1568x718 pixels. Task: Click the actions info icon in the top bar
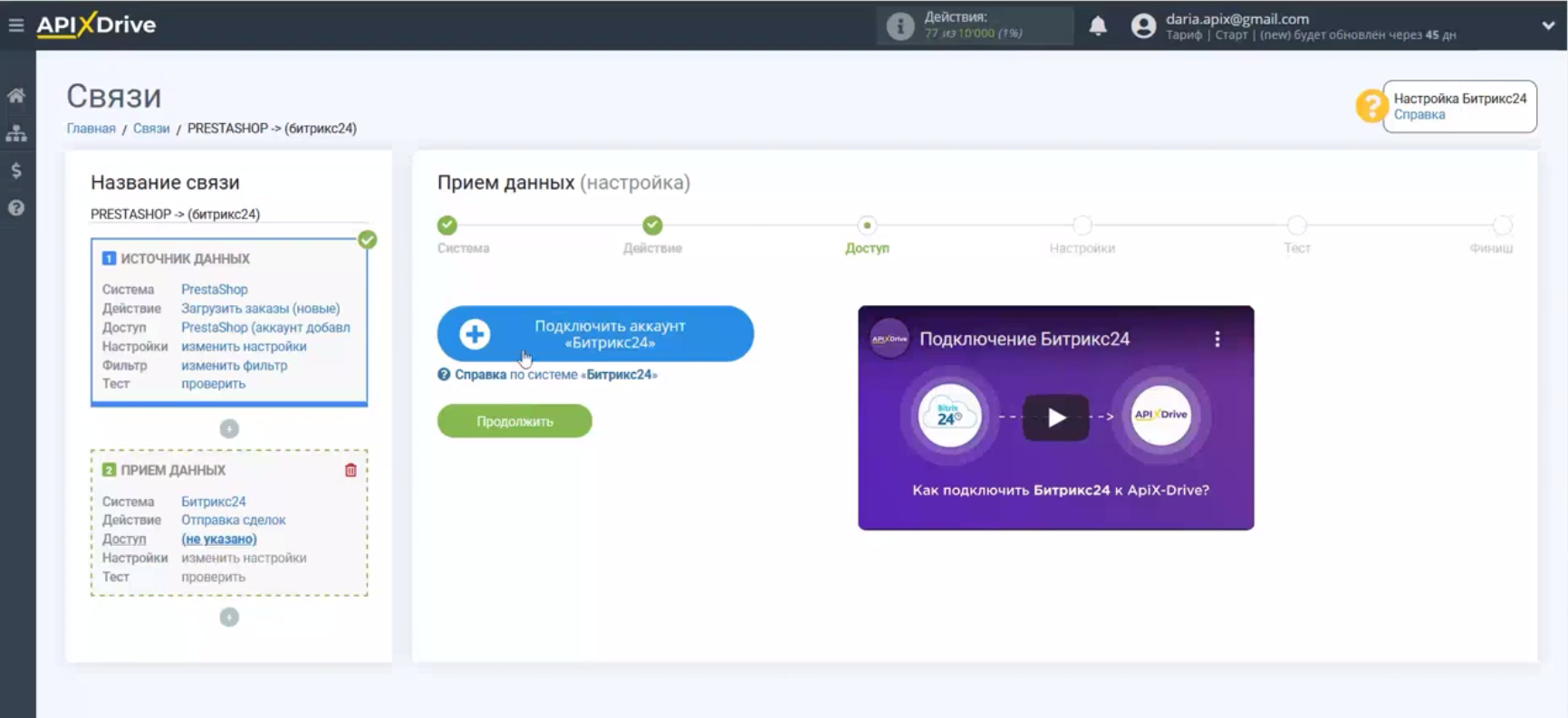[899, 26]
